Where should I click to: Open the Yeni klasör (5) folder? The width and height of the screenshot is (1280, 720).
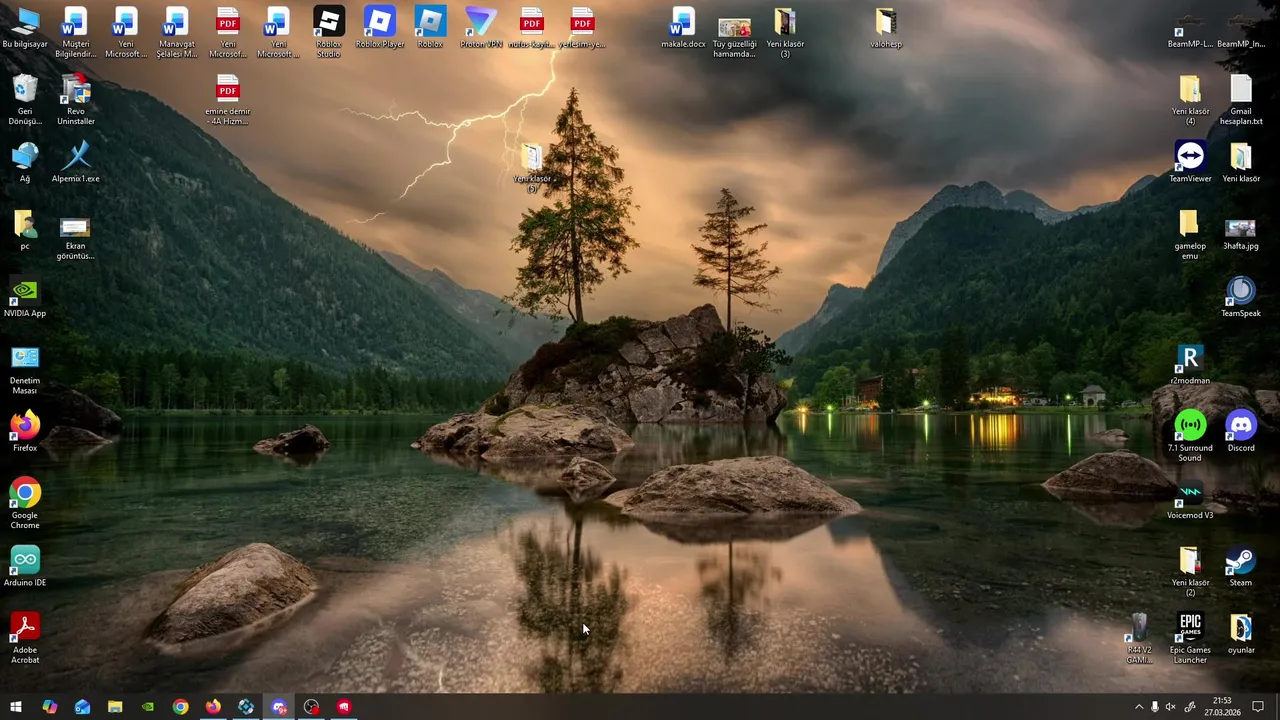(x=532, y=168)
